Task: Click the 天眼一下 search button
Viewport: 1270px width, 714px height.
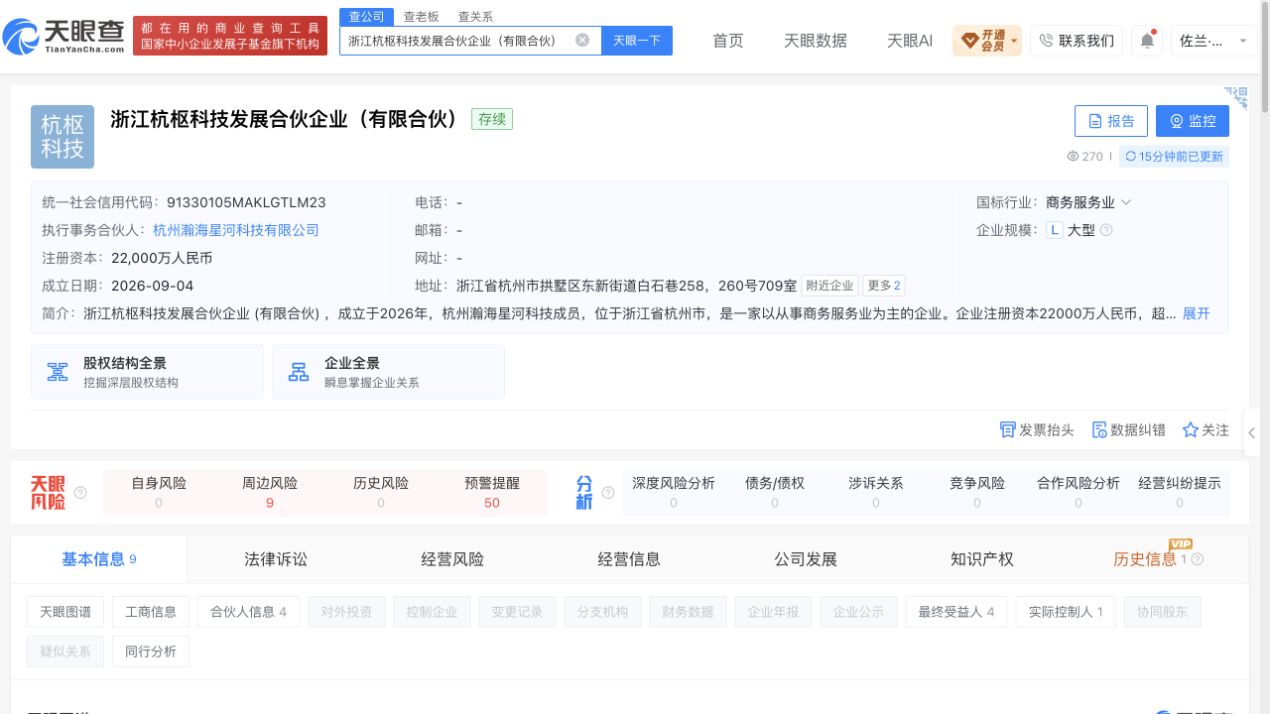Action: [636, 40]
